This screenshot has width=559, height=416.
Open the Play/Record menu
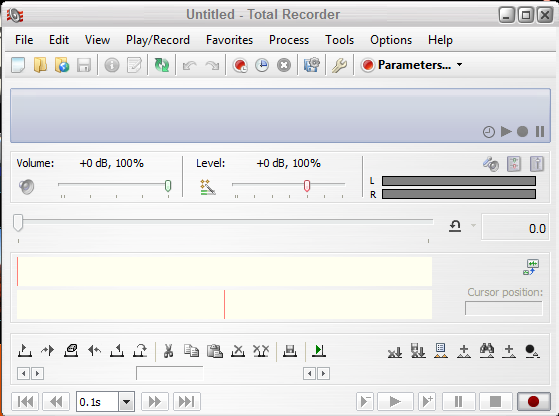tap(158, 40)
